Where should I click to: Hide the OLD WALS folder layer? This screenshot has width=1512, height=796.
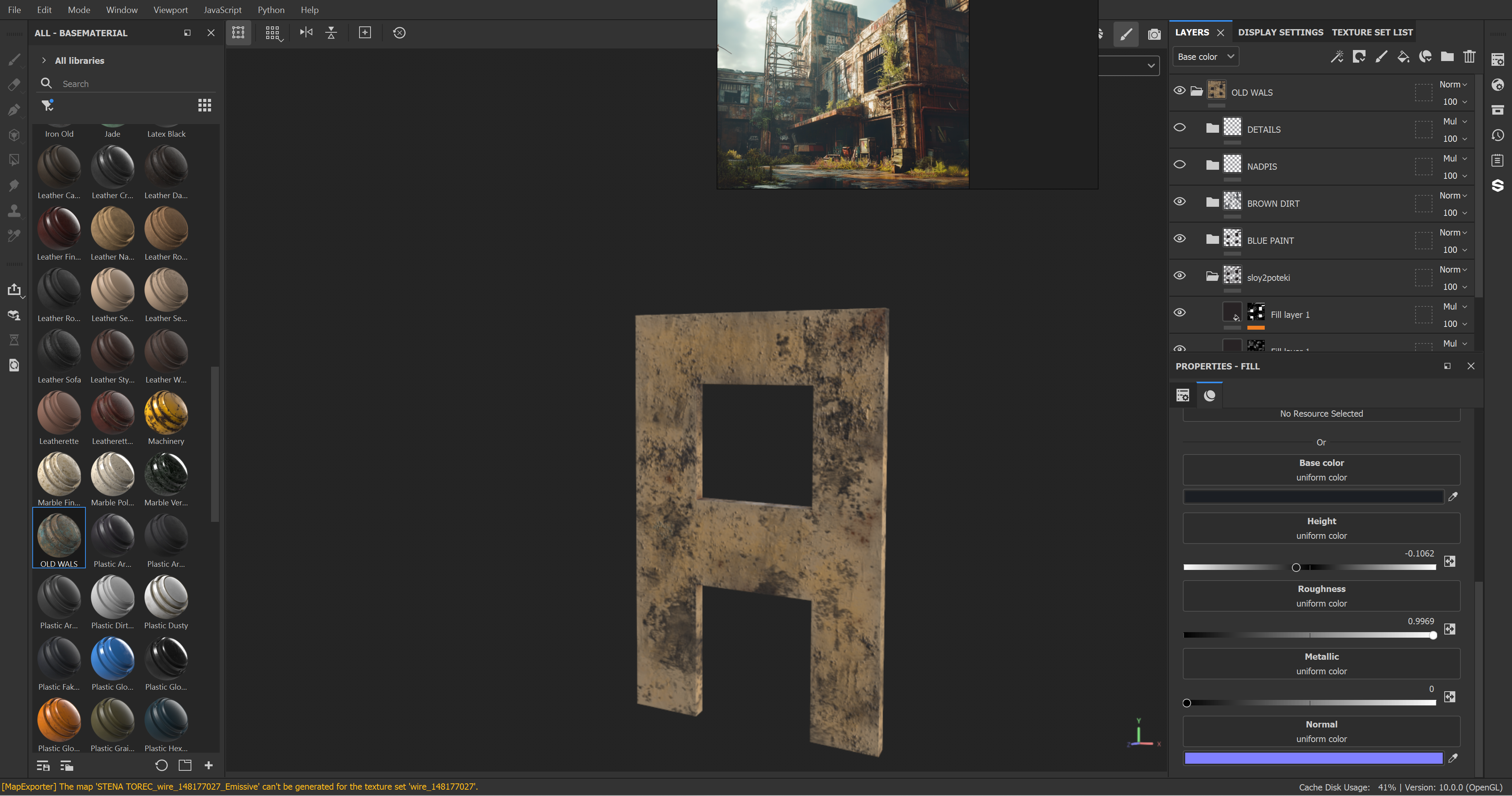[1179, 91]
